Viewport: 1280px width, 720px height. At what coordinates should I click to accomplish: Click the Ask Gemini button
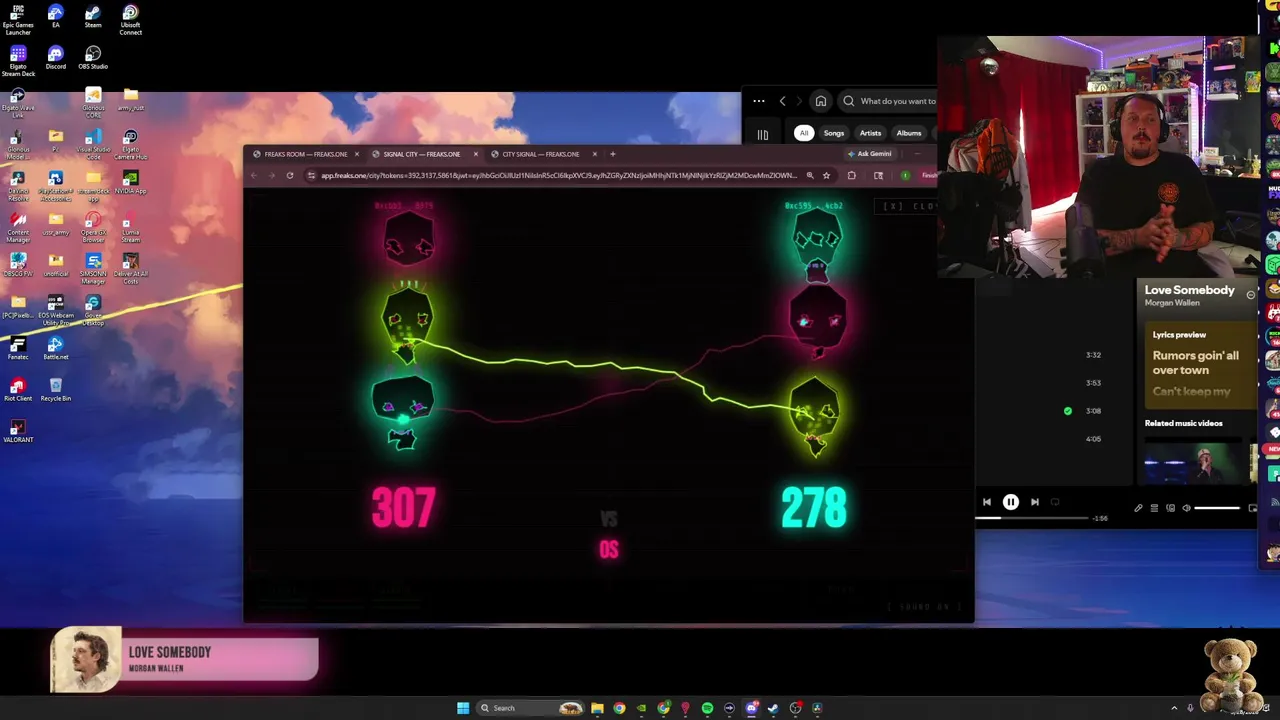(x=869, y=154)
